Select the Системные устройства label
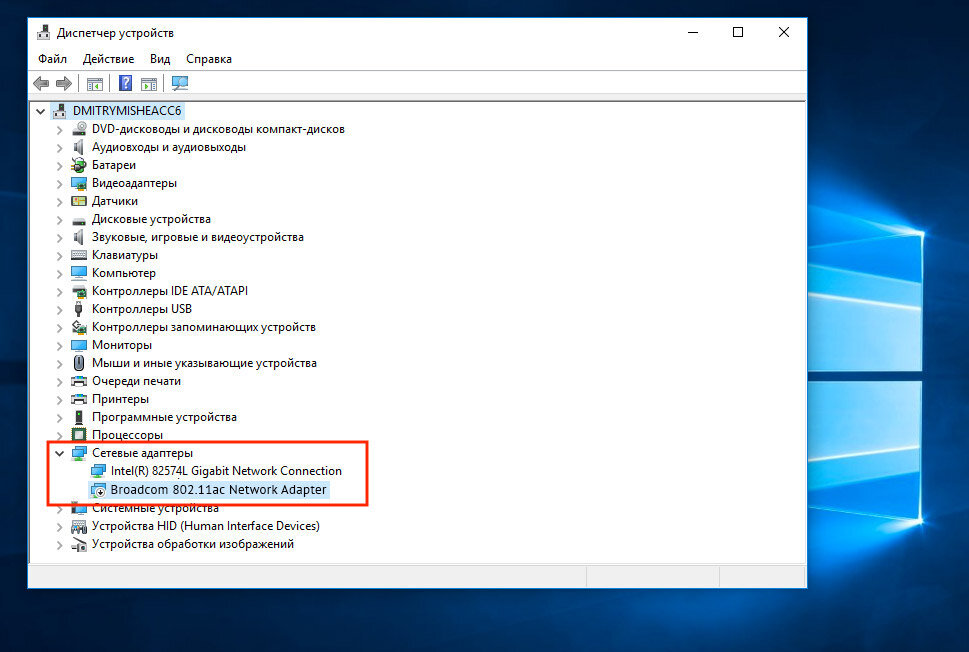Screen dimensions: 969x652 (x=155, y=508)
